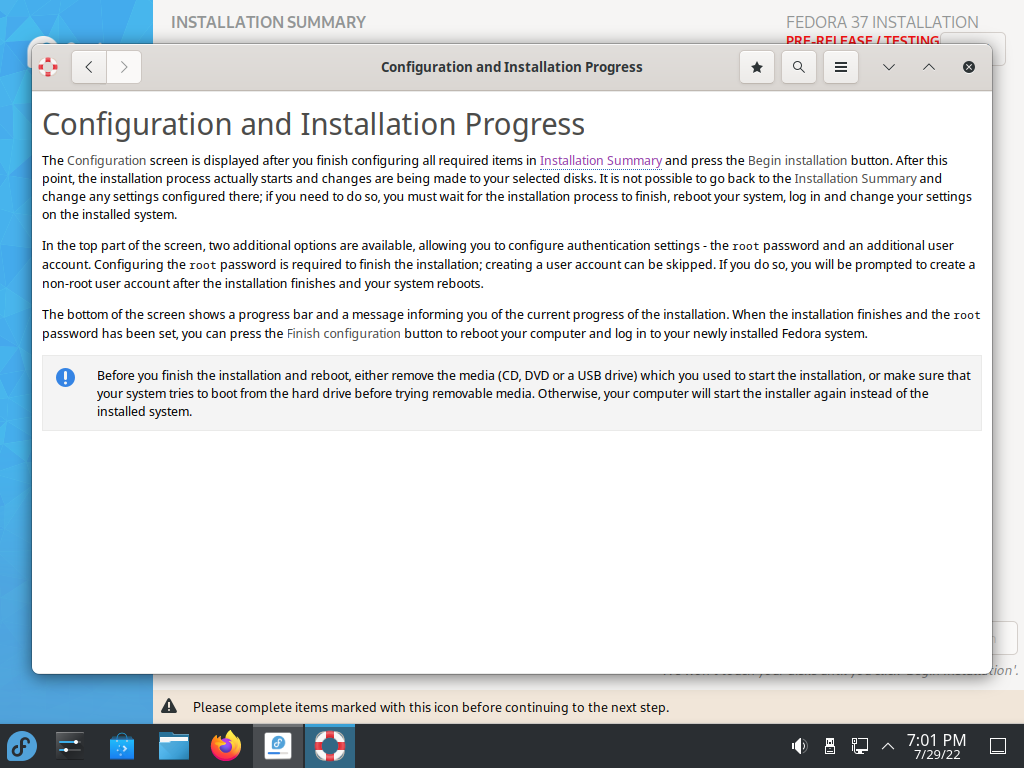Click 'FEDORA 37 INSTALLATION' text in installer
The height and width of the screenshot is (768, 1024).
pos(882,22)
